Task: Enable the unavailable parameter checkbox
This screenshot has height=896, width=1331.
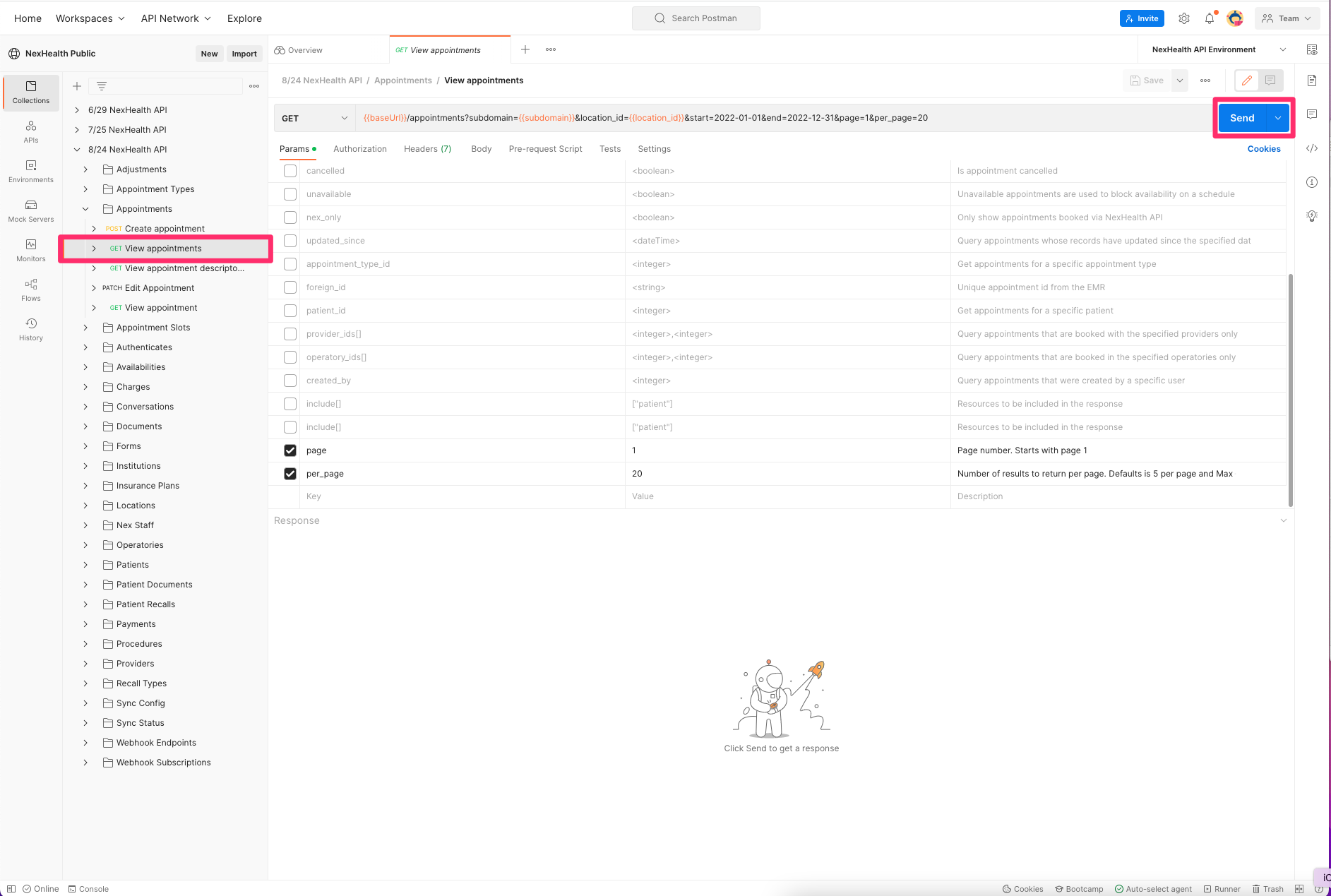Action: click(290, 194)
